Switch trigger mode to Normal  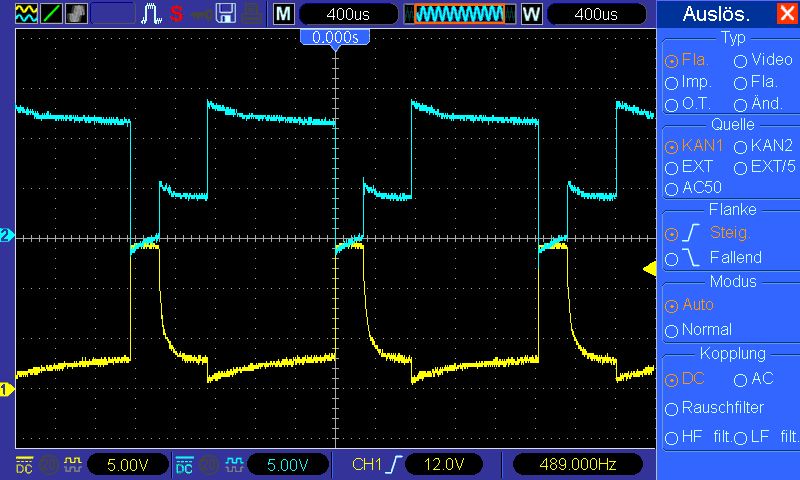tap(672, 330)
